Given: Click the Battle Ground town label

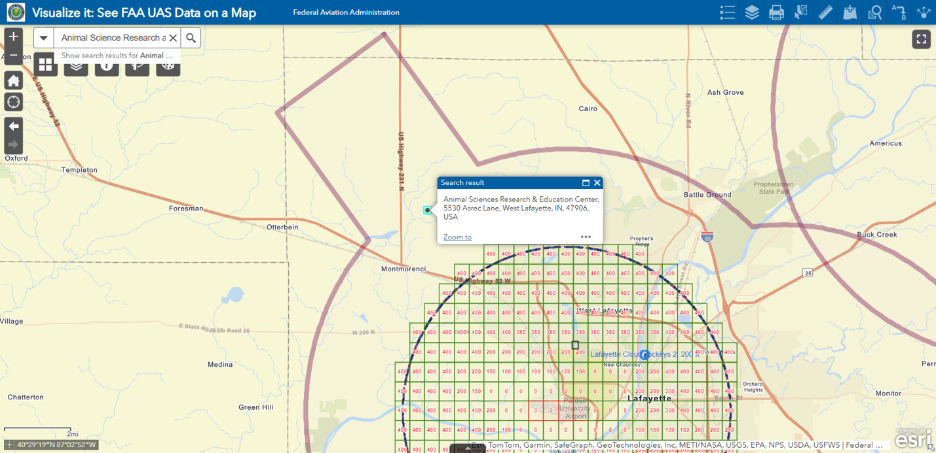Looking at the screenshot, I should point(707,195).
